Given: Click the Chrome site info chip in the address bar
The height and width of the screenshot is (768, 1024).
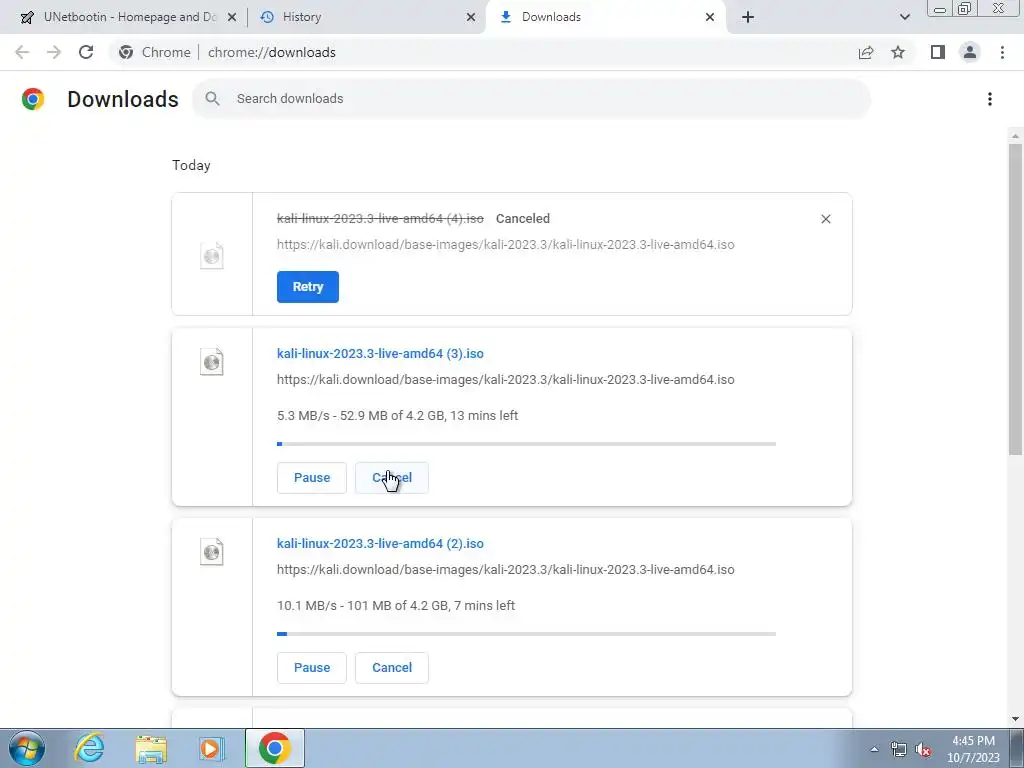Looking at the screenshot, I should click(155, 52).
